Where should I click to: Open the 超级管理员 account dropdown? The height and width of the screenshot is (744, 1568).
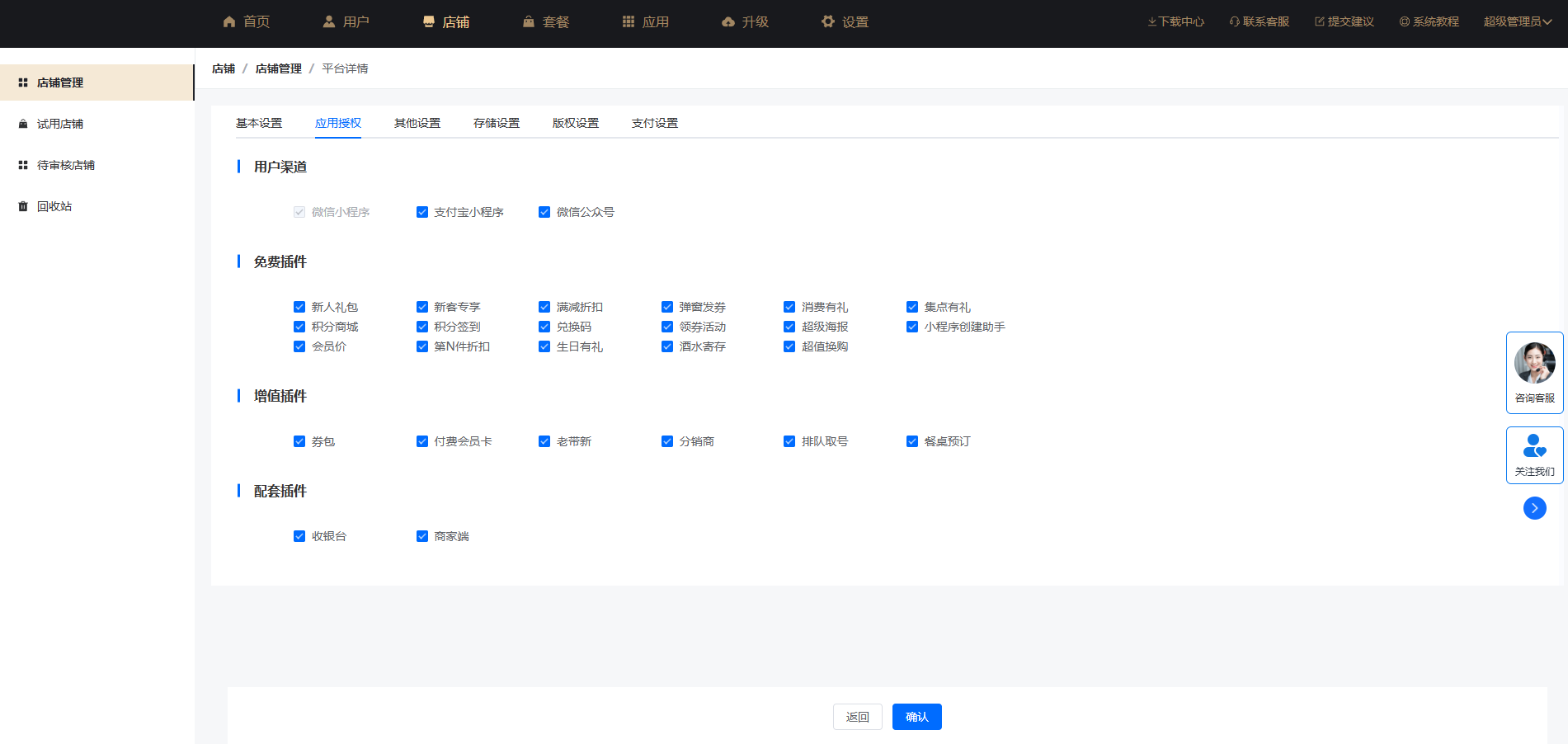(x=1517, y=21)
